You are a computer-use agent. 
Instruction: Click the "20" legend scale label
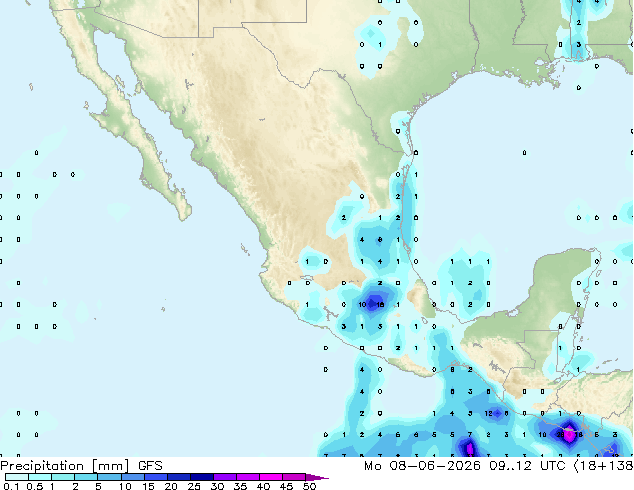(x=171, y=486)
